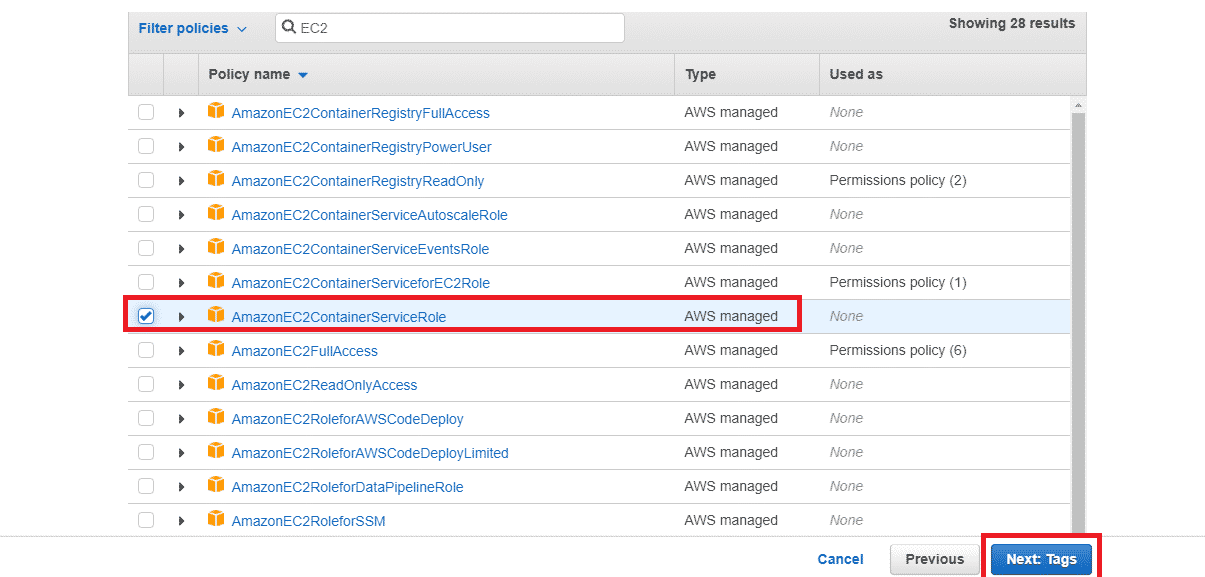Click the Type column header
Image resolution: width=1205 pixels, height=577 pixels.
[x=700, y=74]
